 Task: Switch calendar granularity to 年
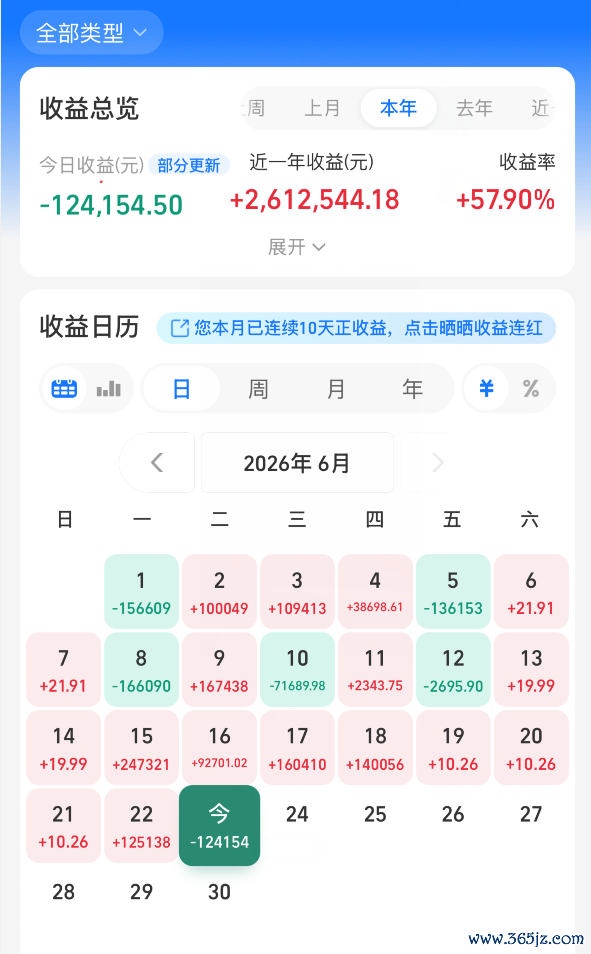412,388
